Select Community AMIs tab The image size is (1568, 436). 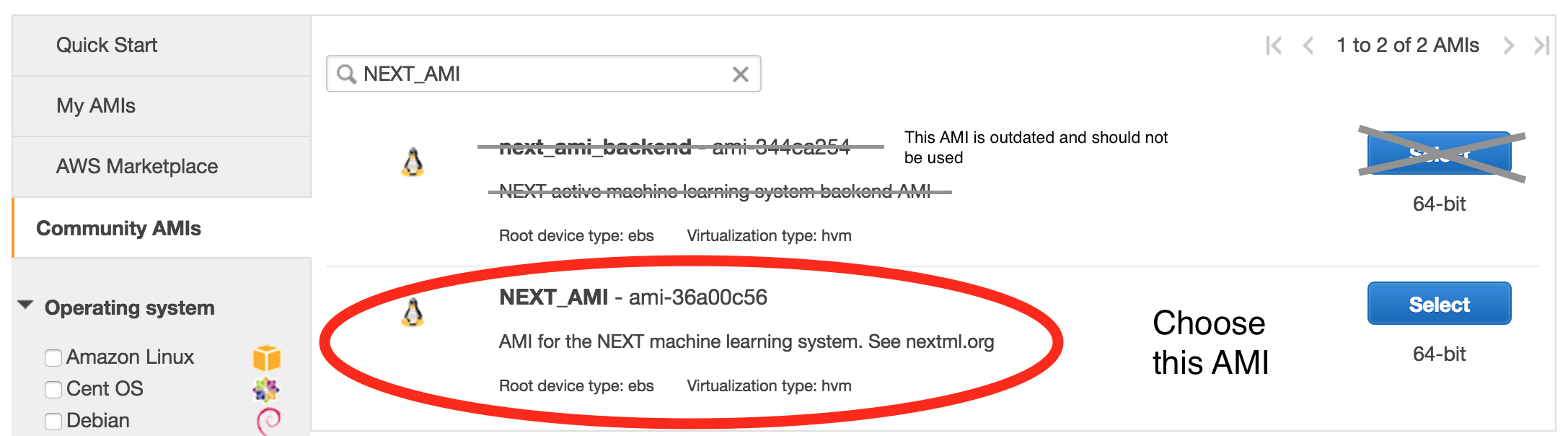162,228
